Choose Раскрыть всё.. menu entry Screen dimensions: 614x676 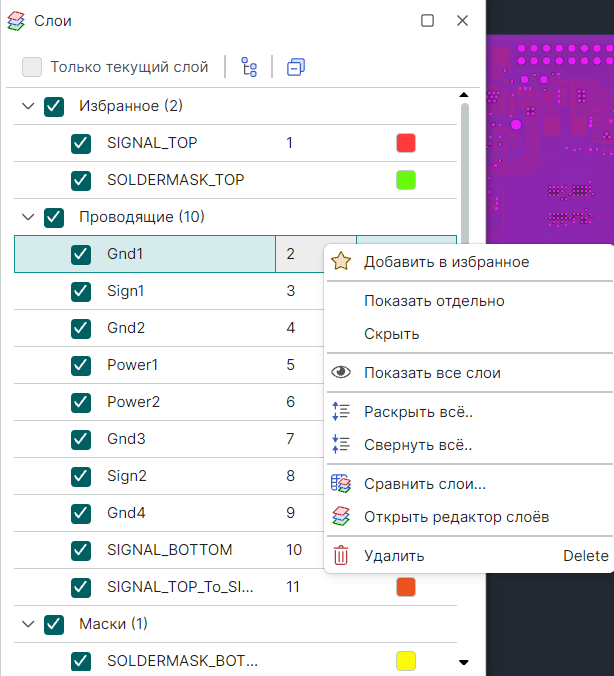(469, 412)
